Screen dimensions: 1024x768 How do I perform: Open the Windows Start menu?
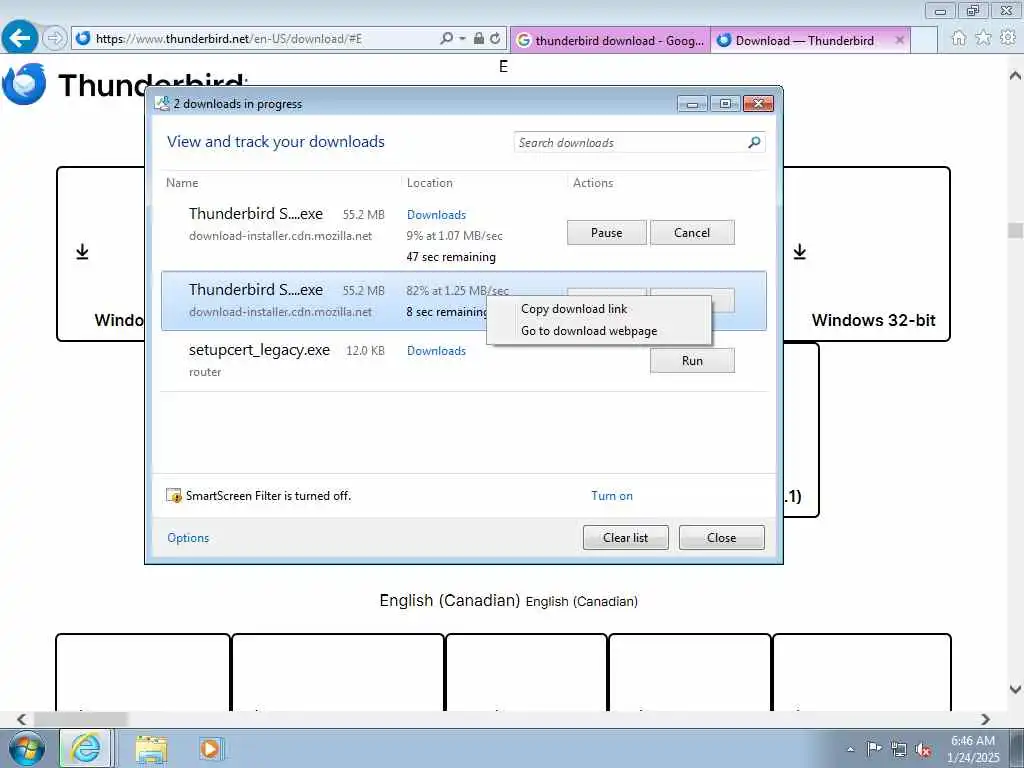(26, 748)
